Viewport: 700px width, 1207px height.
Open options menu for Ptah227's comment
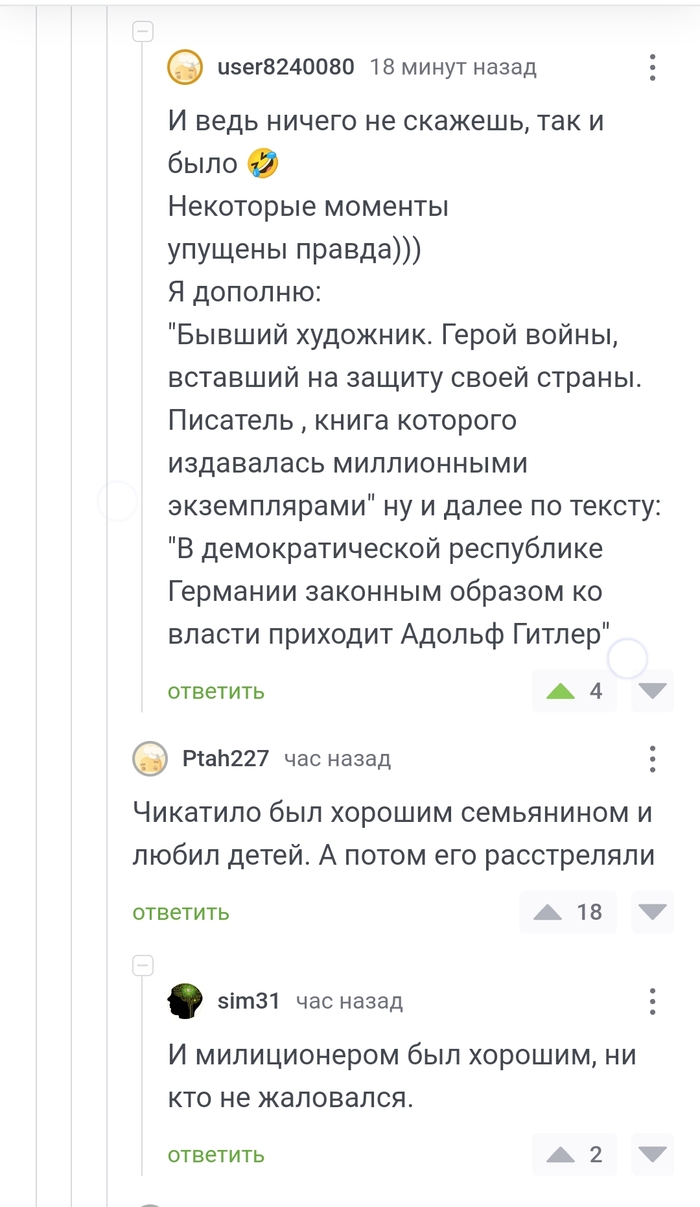(652, 759)
